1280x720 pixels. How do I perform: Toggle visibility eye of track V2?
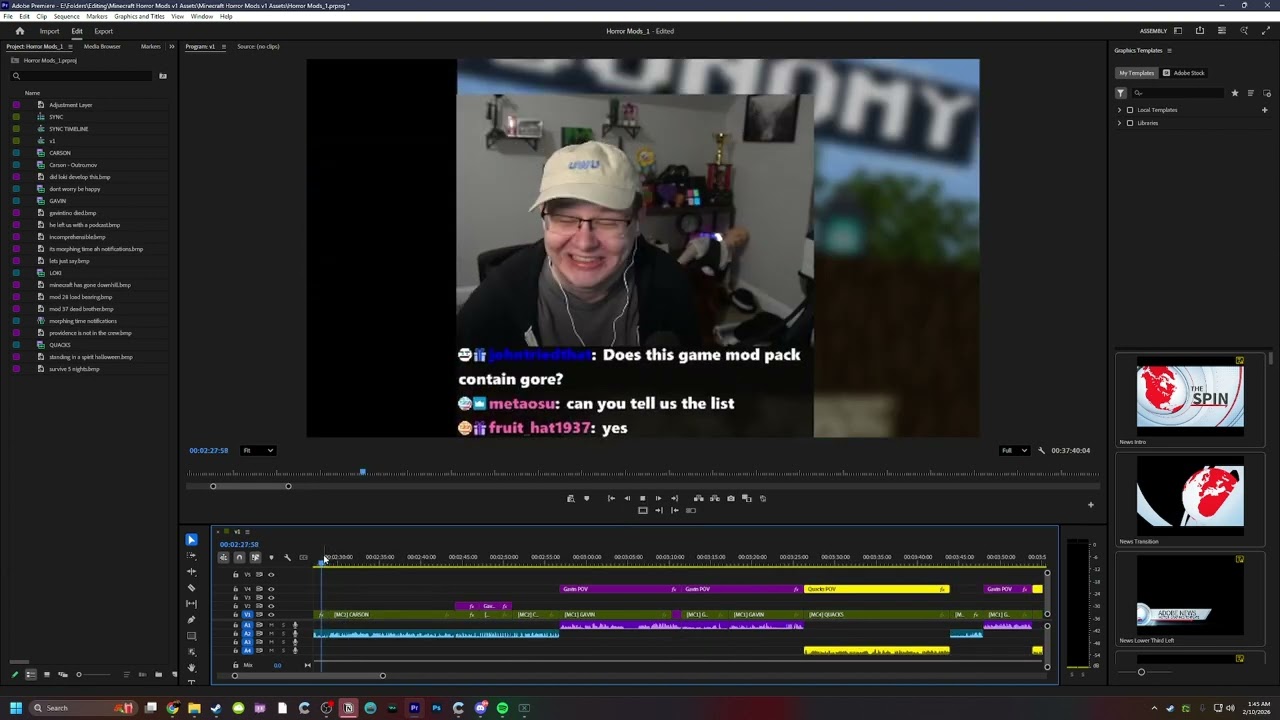click(x=271, y=606)
